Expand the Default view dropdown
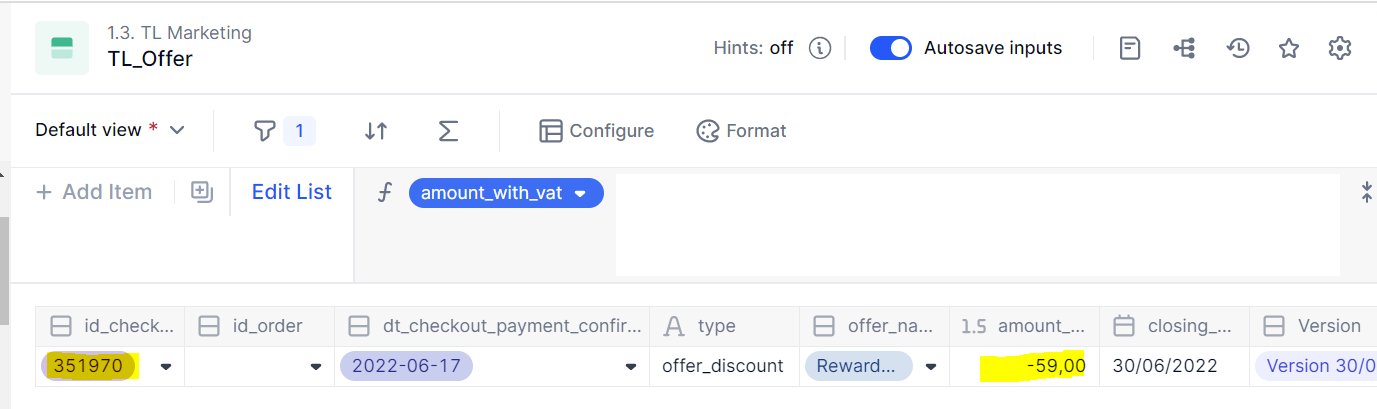Screen dimensions: 1377x409 click(110, 130)
